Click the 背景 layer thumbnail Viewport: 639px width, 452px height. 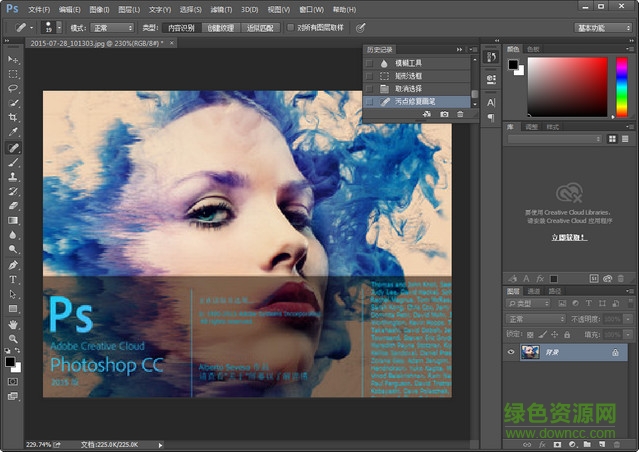click(529, 352)
